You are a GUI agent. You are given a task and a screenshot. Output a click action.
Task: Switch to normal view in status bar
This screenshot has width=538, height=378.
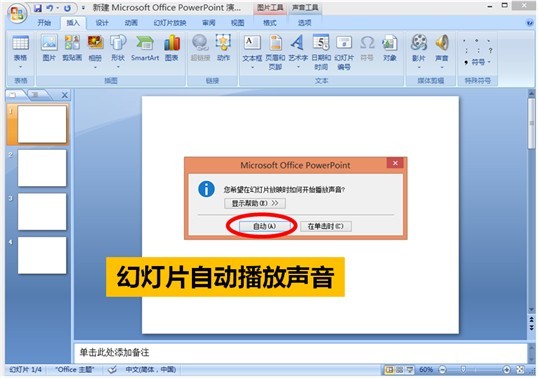[389, 370]
